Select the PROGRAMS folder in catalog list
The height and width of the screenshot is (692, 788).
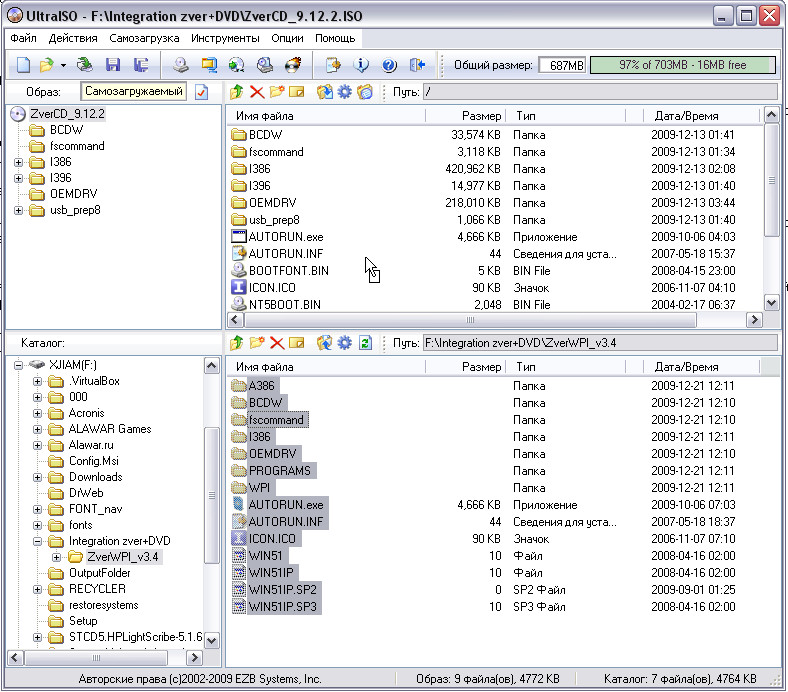(279, 471)
